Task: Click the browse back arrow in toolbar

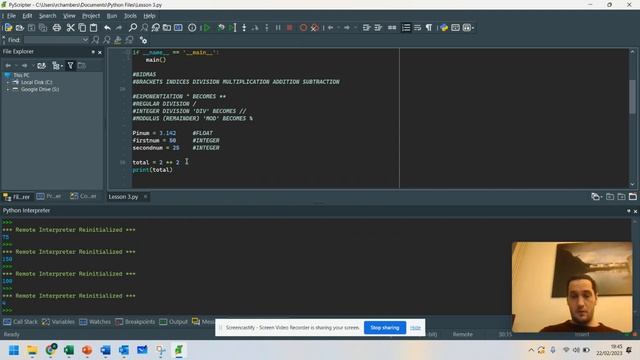Action: [331, 28]
